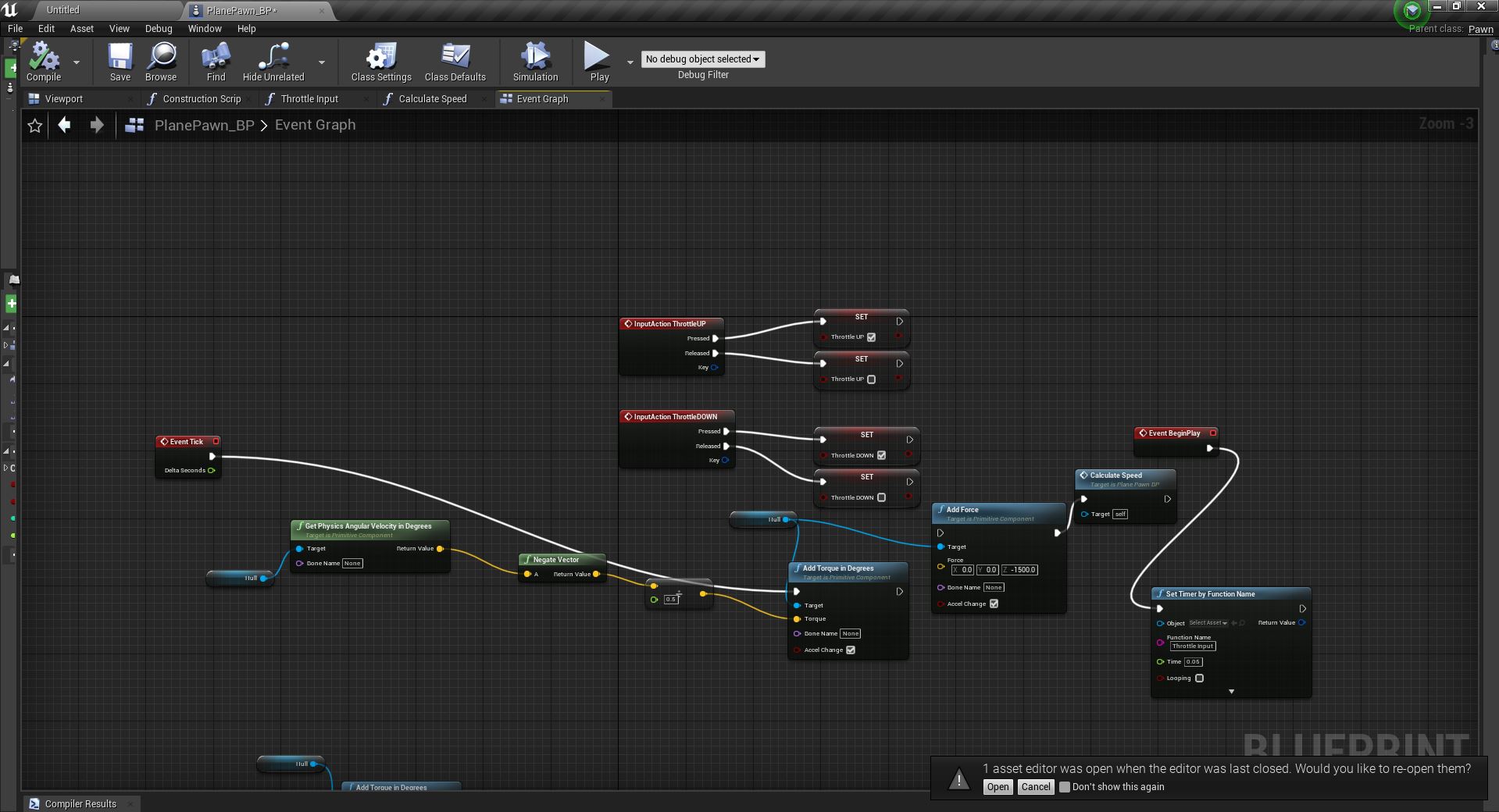The width and height of the screenshot is (1499, 812).
Task: Toggle Throttle DOWN checkbox in upper SET node
Action: tap(881, 455)
